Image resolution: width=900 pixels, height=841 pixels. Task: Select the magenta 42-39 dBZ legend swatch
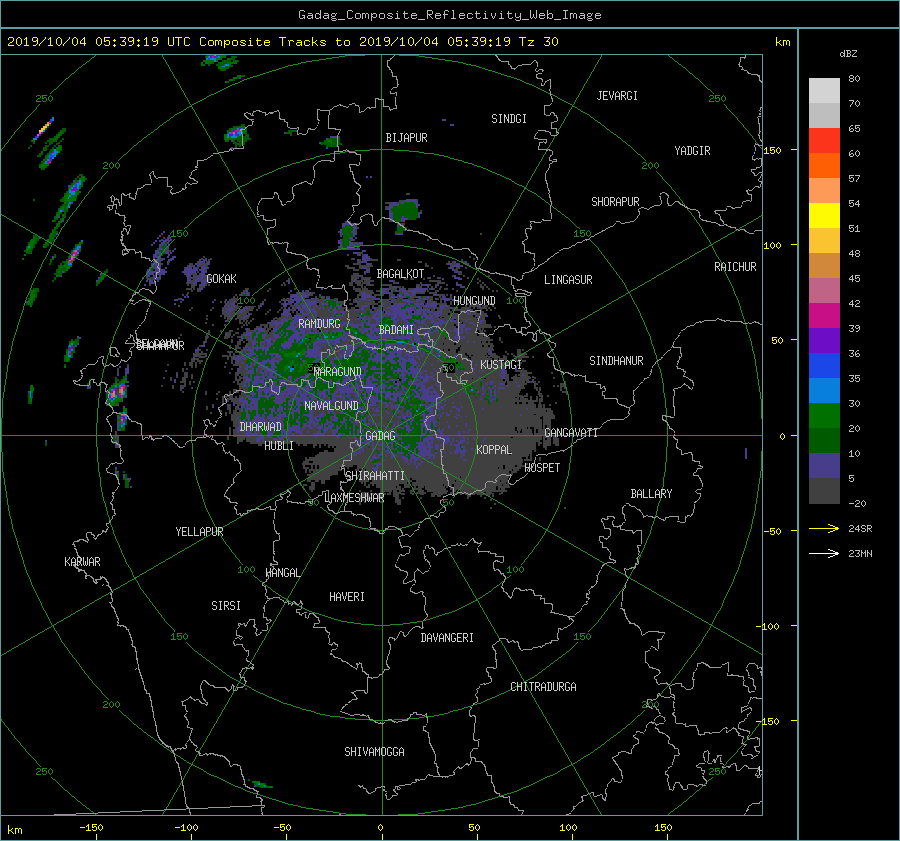824,315
